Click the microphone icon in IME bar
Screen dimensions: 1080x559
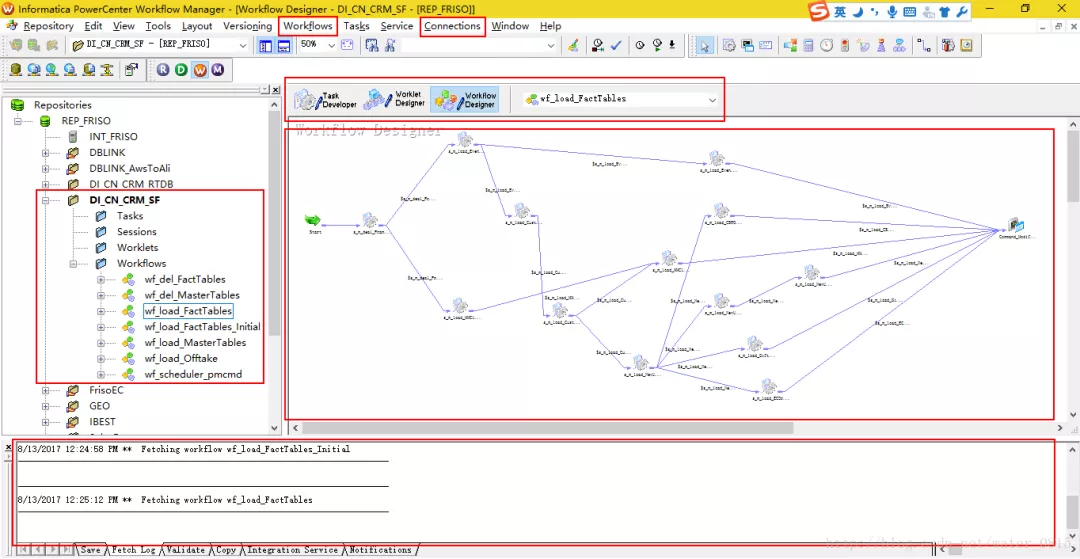(x=892, y=12)
